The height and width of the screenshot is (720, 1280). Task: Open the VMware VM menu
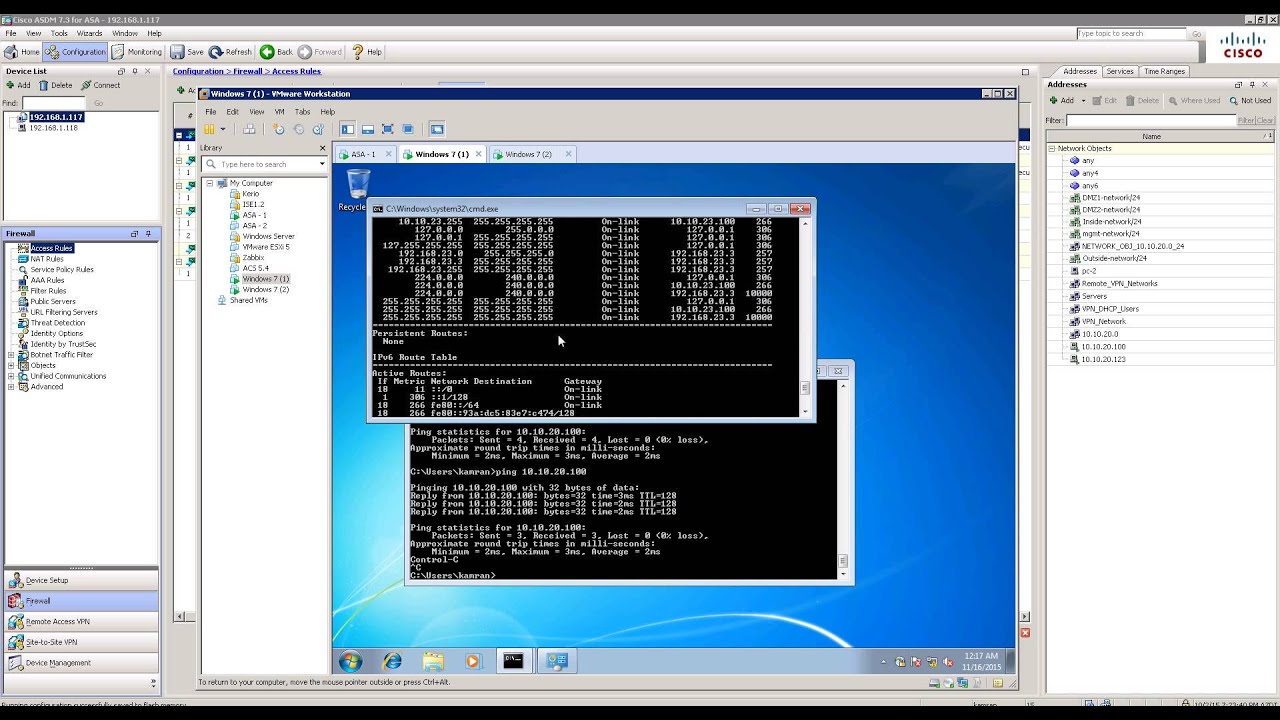279,112
